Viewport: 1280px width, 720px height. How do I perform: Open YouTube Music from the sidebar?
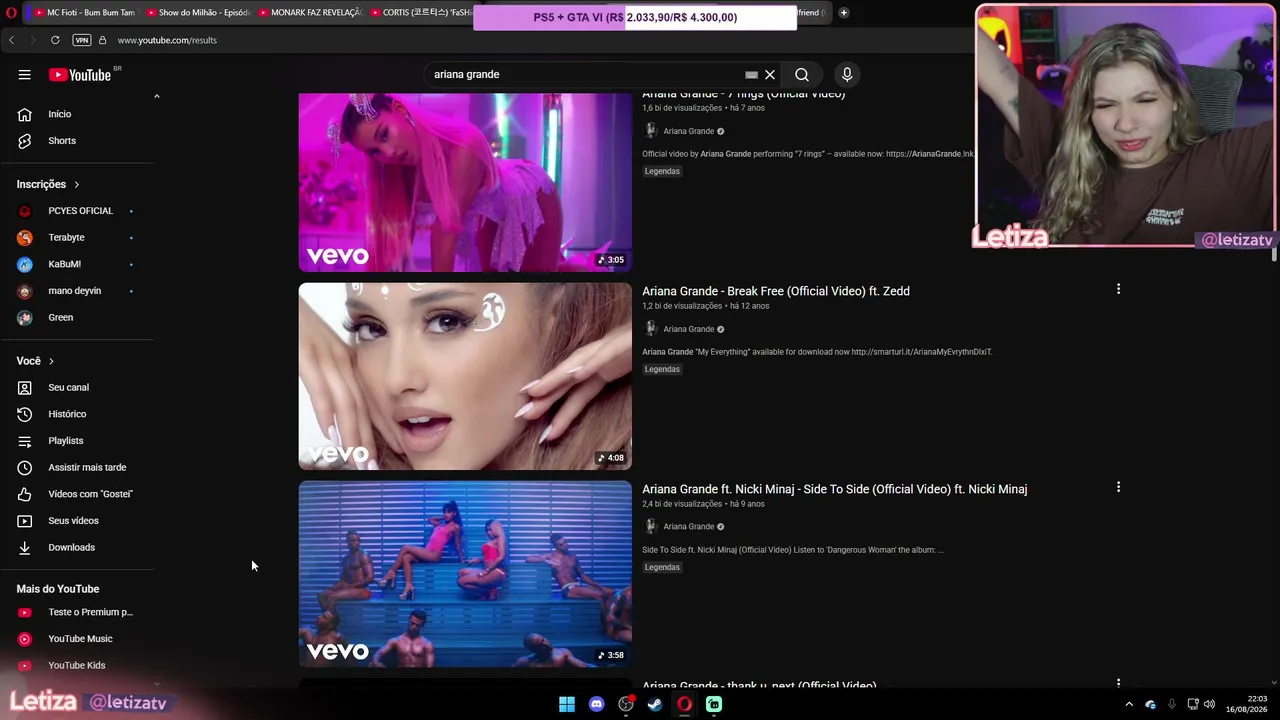click(x=79, y=639)
